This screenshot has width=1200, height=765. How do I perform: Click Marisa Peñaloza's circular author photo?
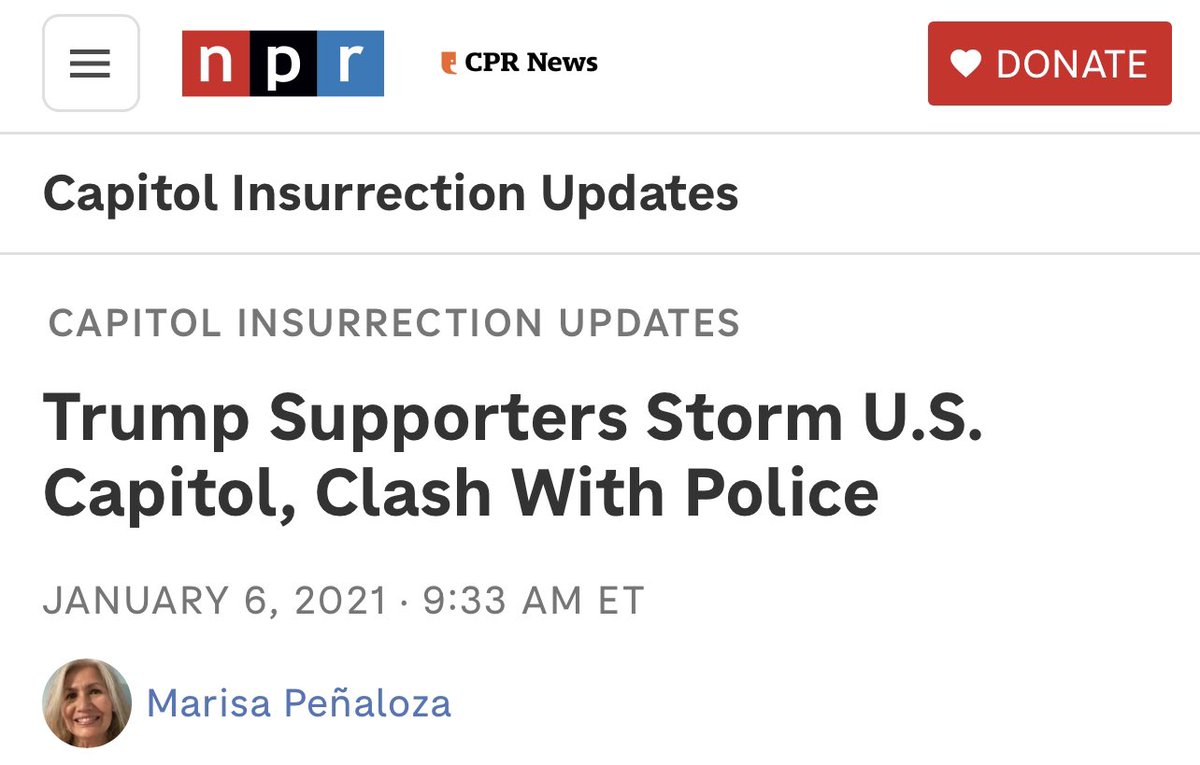point(87,703)
